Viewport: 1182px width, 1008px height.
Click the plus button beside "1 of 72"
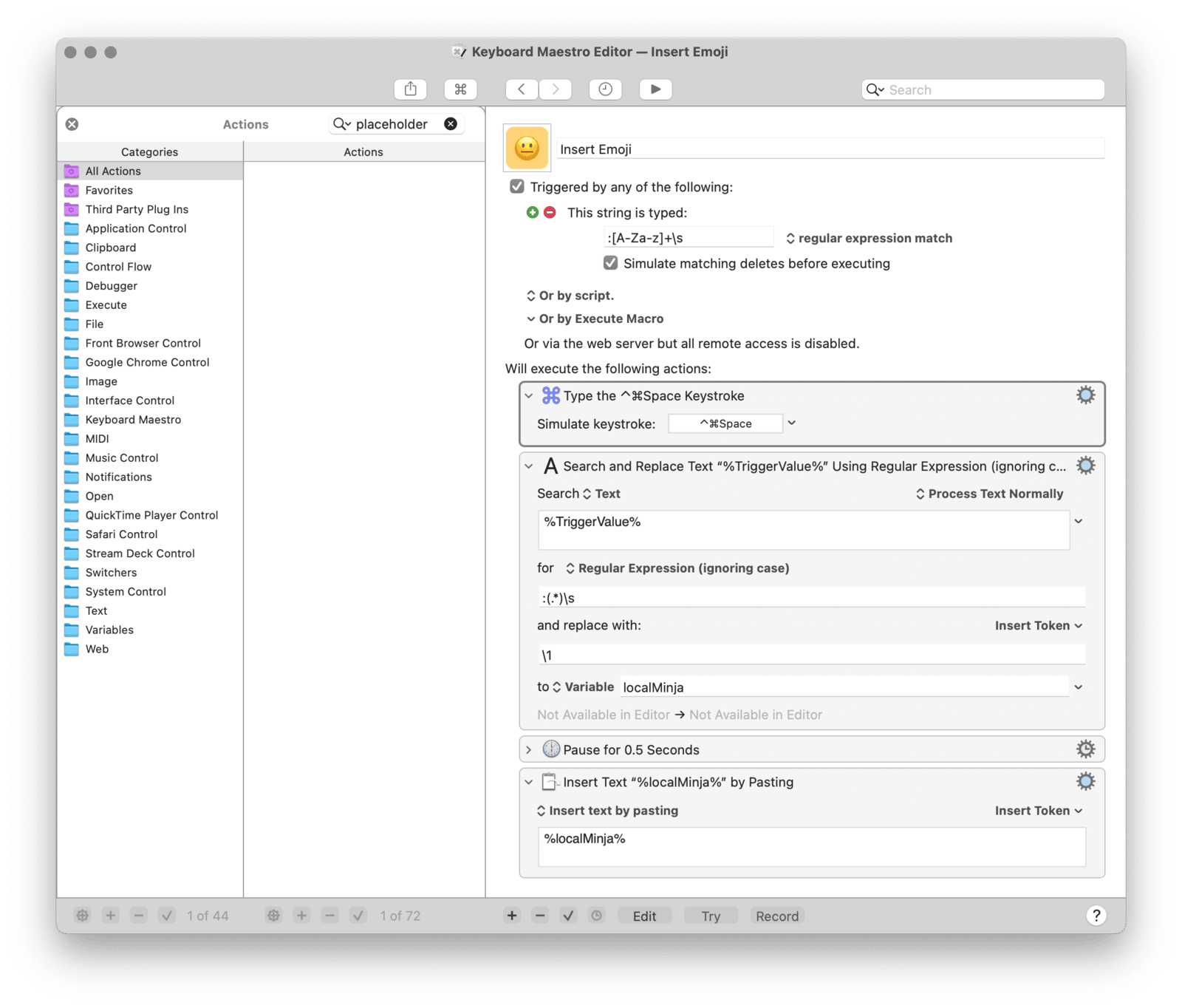pyautogui.click(x=301, y=916)
